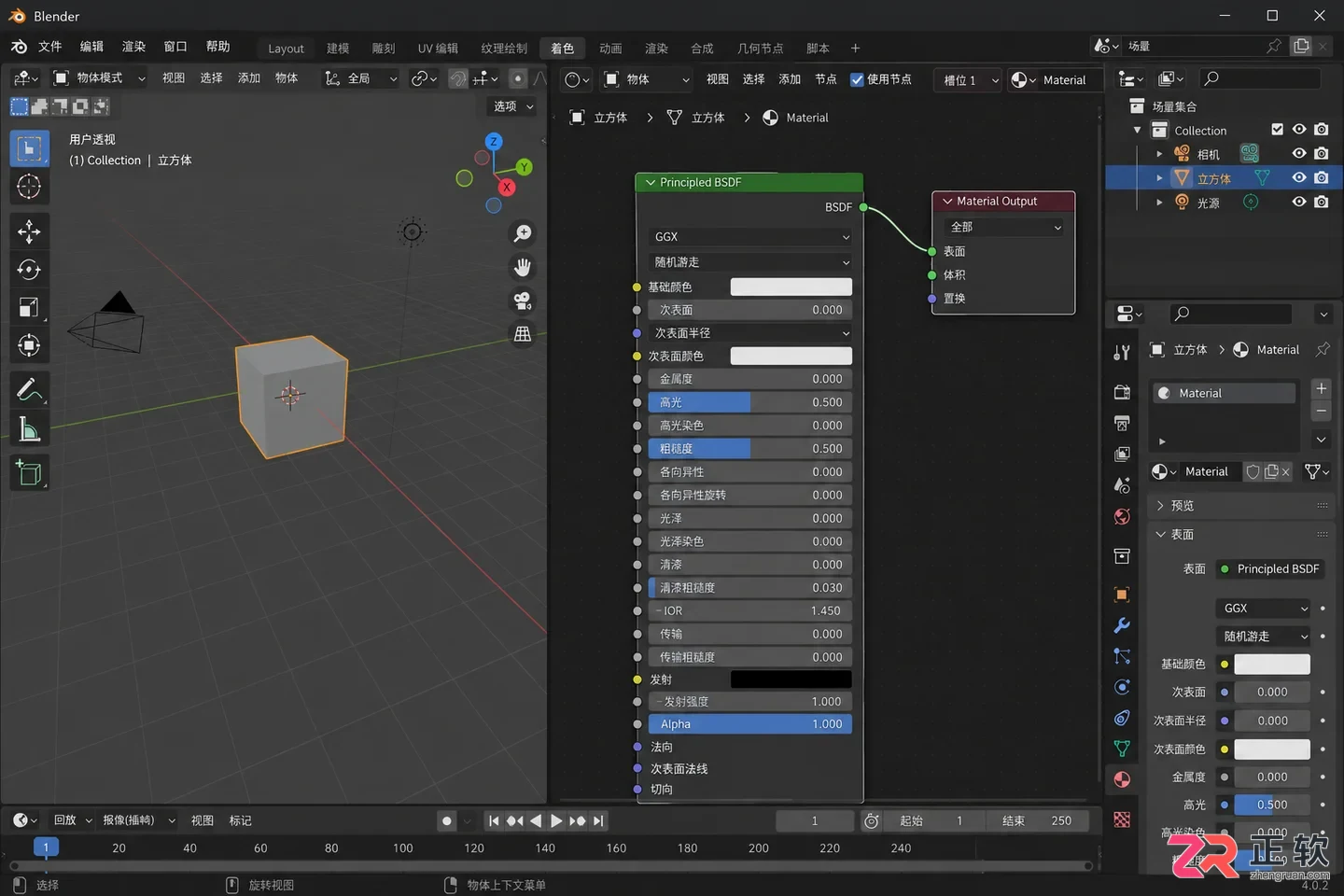Hide the 立方体 object in viewport
1344x896 pixels.
[1298, 177]
